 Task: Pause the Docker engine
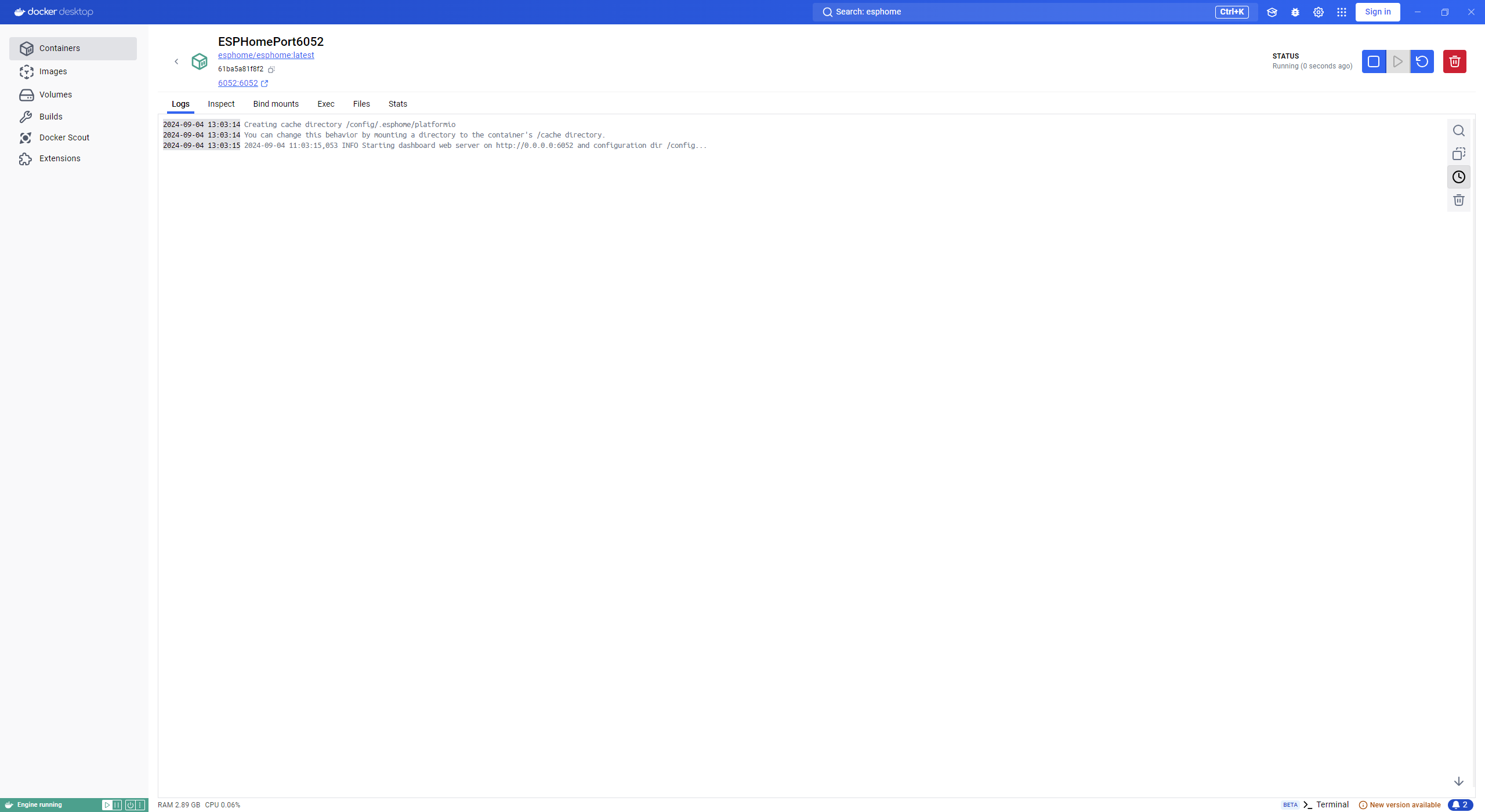tap(117, 805)
